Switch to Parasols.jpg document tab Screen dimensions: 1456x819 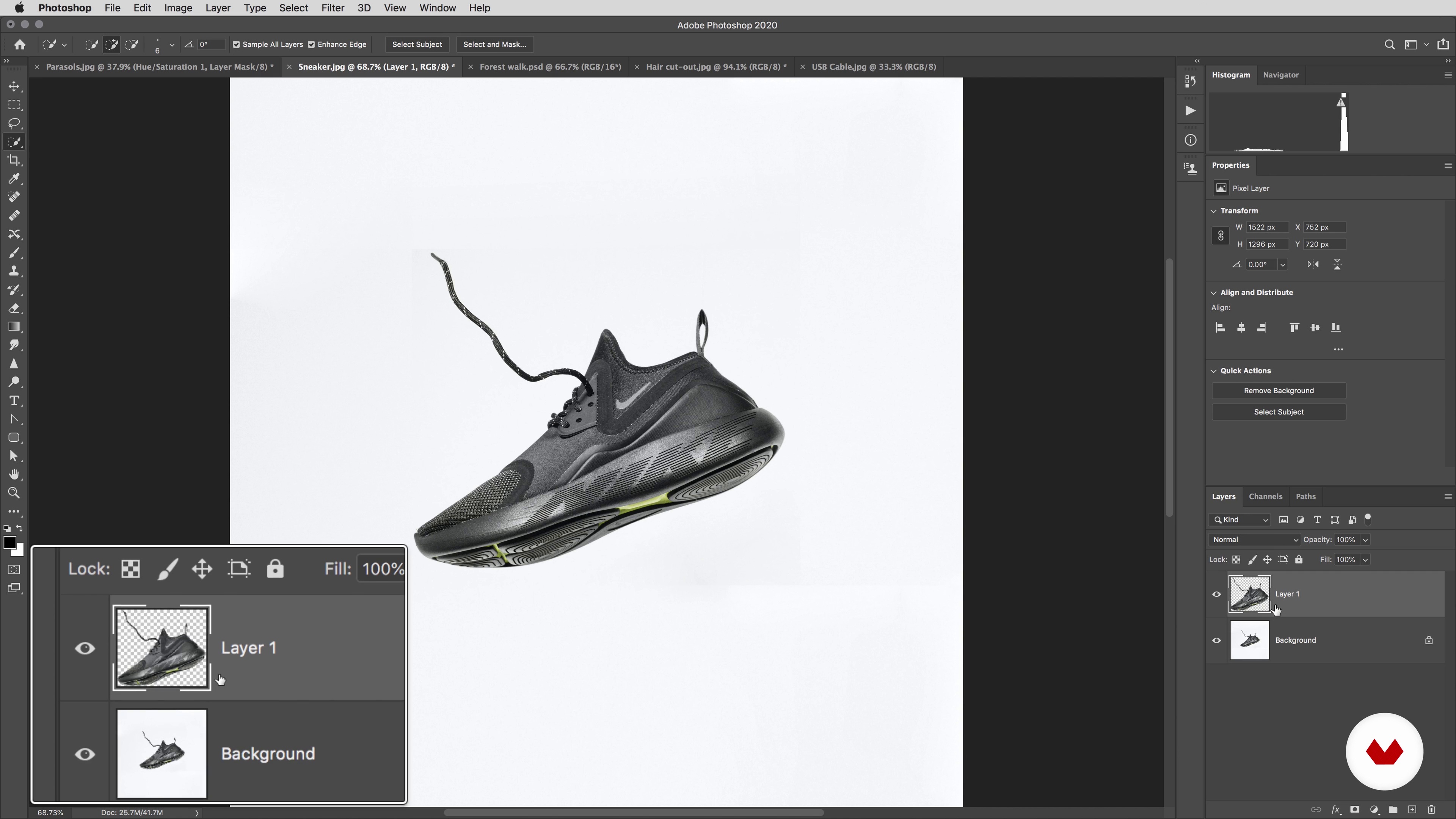pos(159,67)
